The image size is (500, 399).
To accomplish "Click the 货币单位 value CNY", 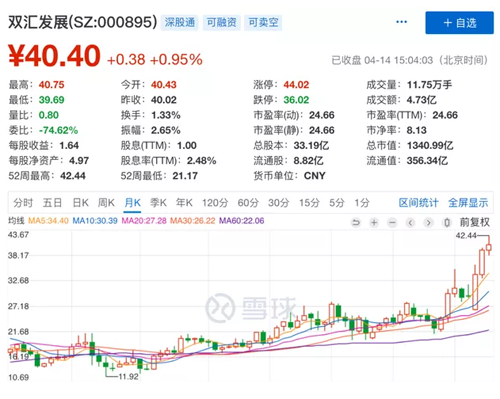I will click(x=314, y=176).
